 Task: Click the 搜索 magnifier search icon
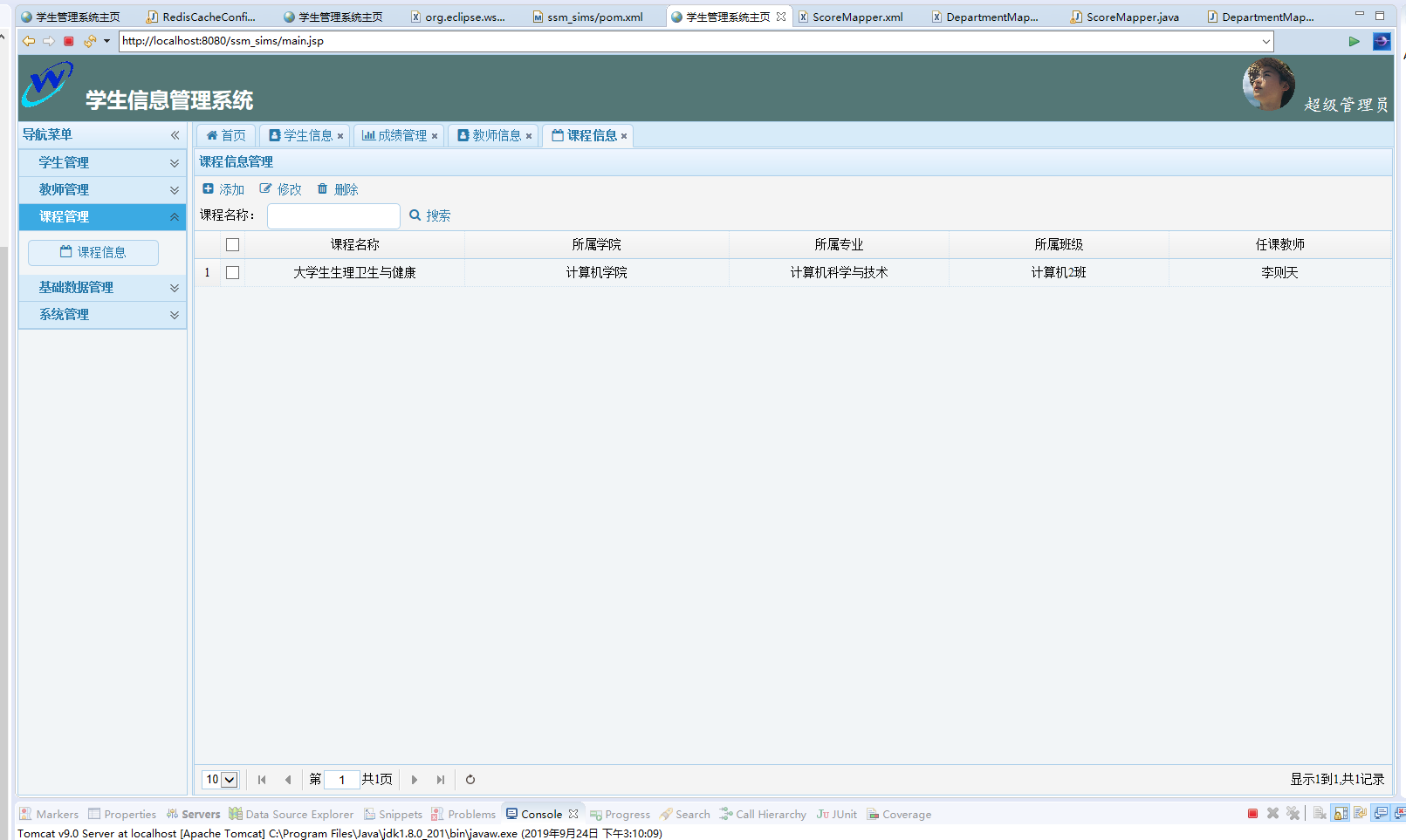click(414, 215)
